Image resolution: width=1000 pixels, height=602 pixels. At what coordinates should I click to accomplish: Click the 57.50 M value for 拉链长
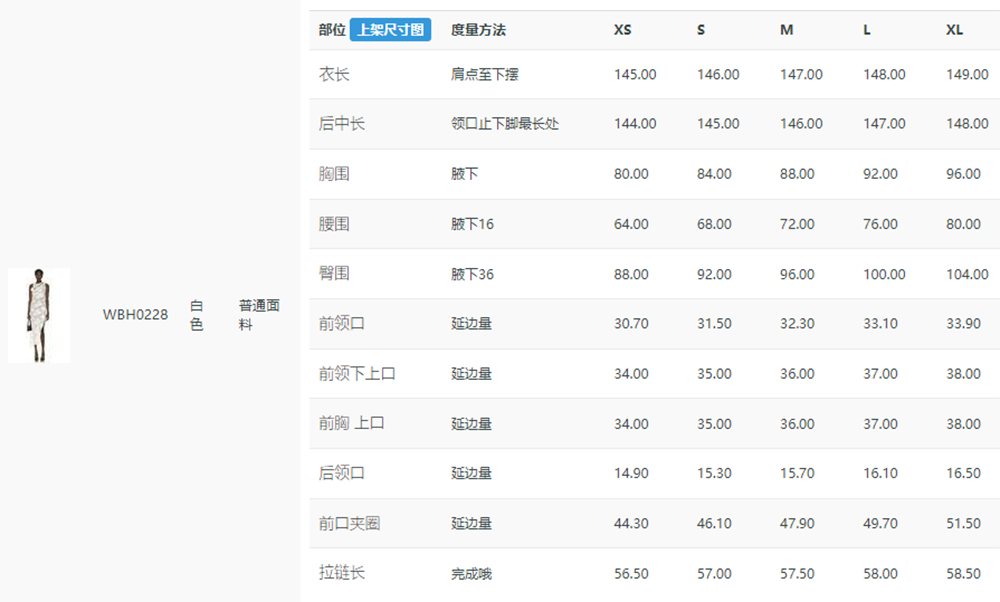click(797, 573)
